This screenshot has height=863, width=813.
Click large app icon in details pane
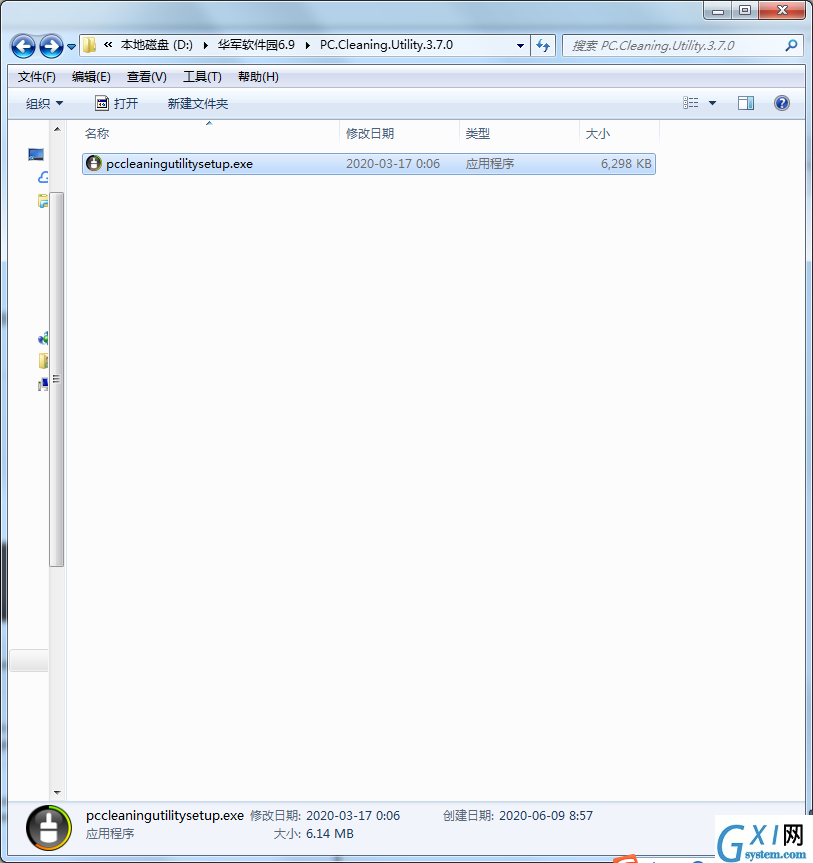point(48,828)
